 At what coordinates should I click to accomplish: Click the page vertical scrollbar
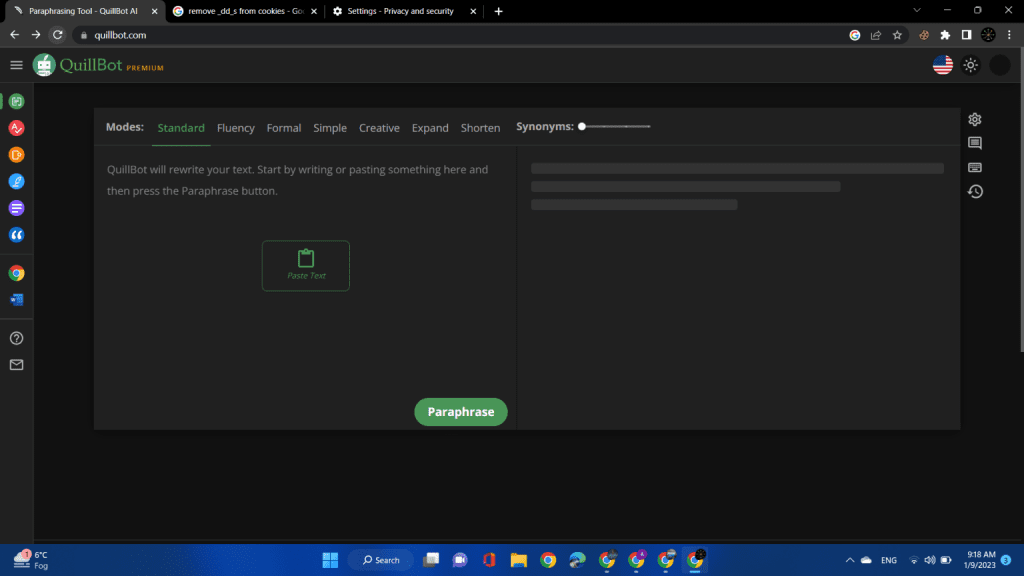(x=1020, y=202)
